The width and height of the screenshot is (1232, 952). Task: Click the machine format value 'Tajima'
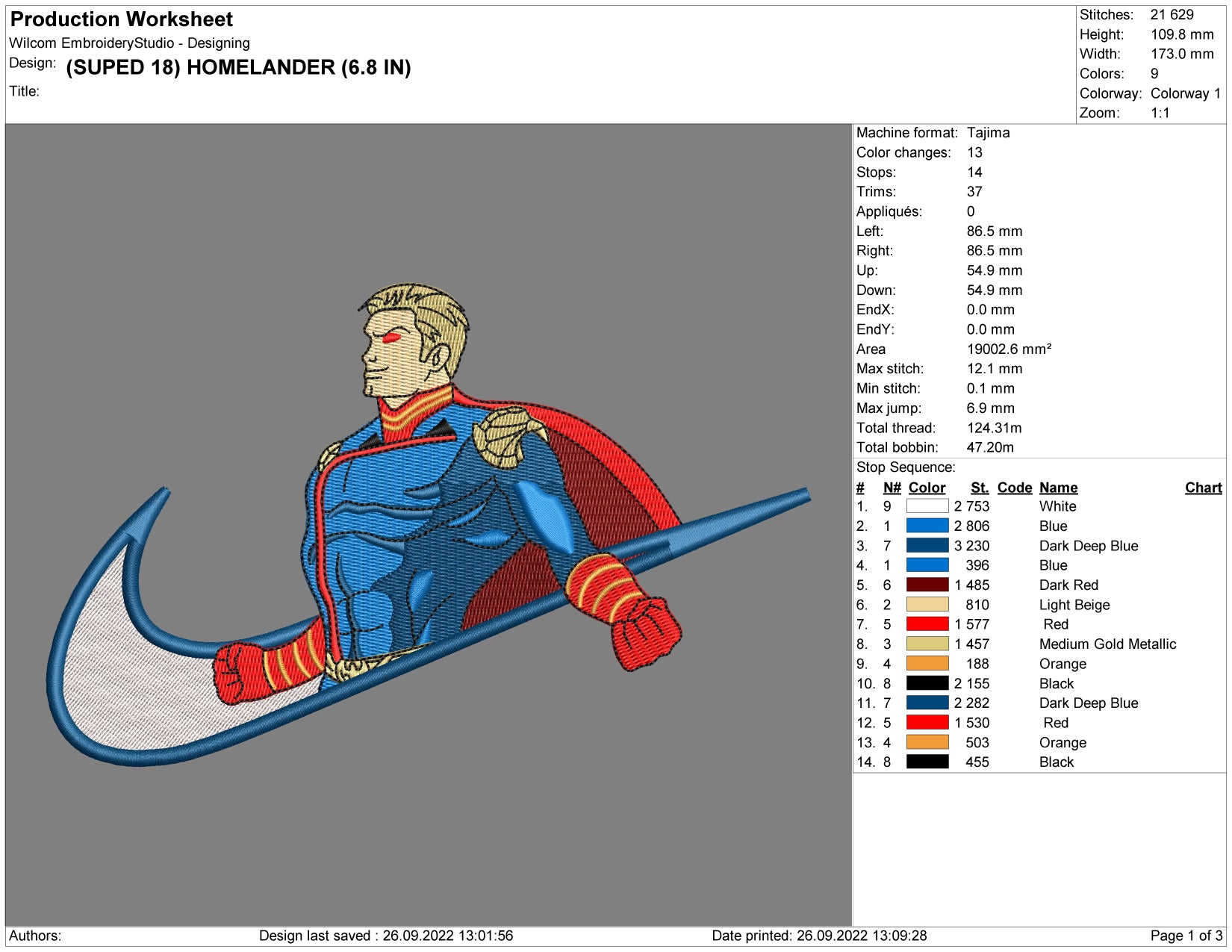[x=989, y=133]
